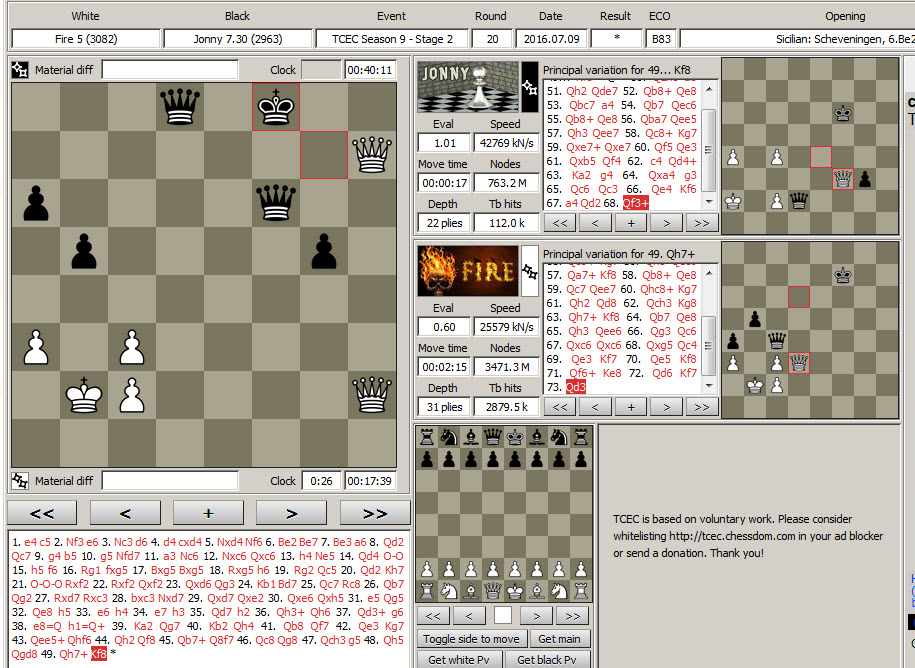Jump to last move on main board
This screenshot has height=668, width=915.
(x=375, y=513)
